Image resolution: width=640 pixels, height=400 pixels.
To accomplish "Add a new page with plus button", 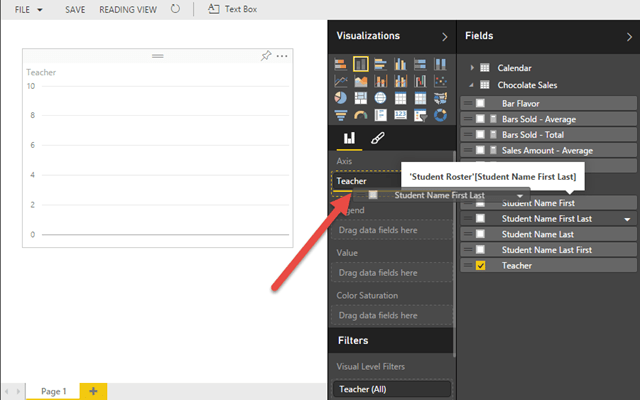I will pos(92,391).
